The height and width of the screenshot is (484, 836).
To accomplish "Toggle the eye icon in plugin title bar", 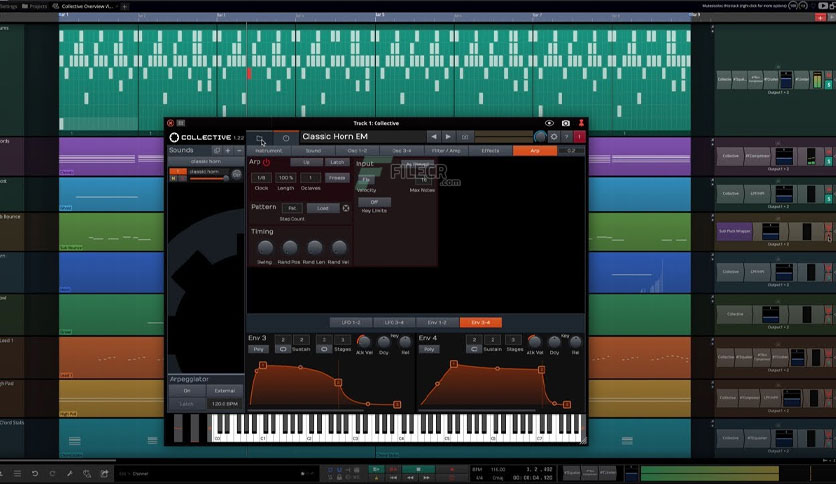I will coord(549,123).
